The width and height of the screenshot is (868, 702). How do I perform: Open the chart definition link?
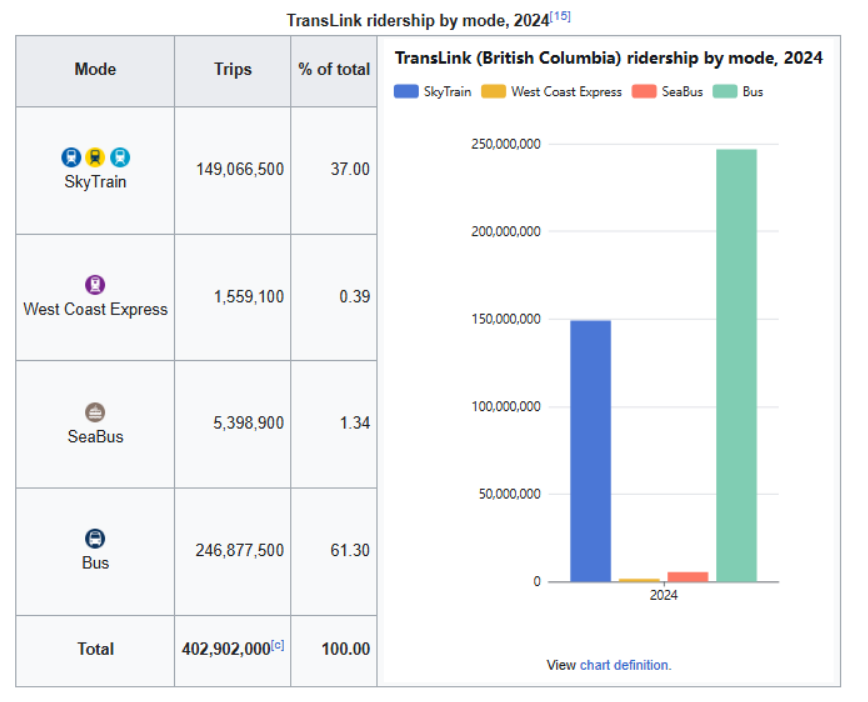625,665
